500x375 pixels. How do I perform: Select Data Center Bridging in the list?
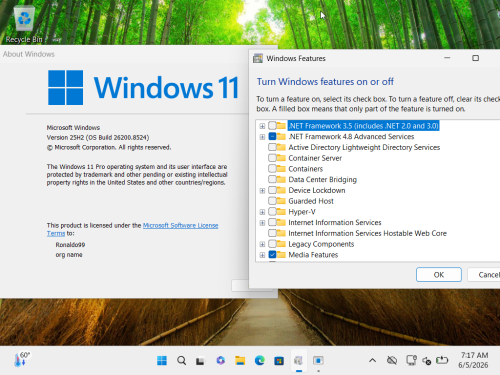point(322,180)
